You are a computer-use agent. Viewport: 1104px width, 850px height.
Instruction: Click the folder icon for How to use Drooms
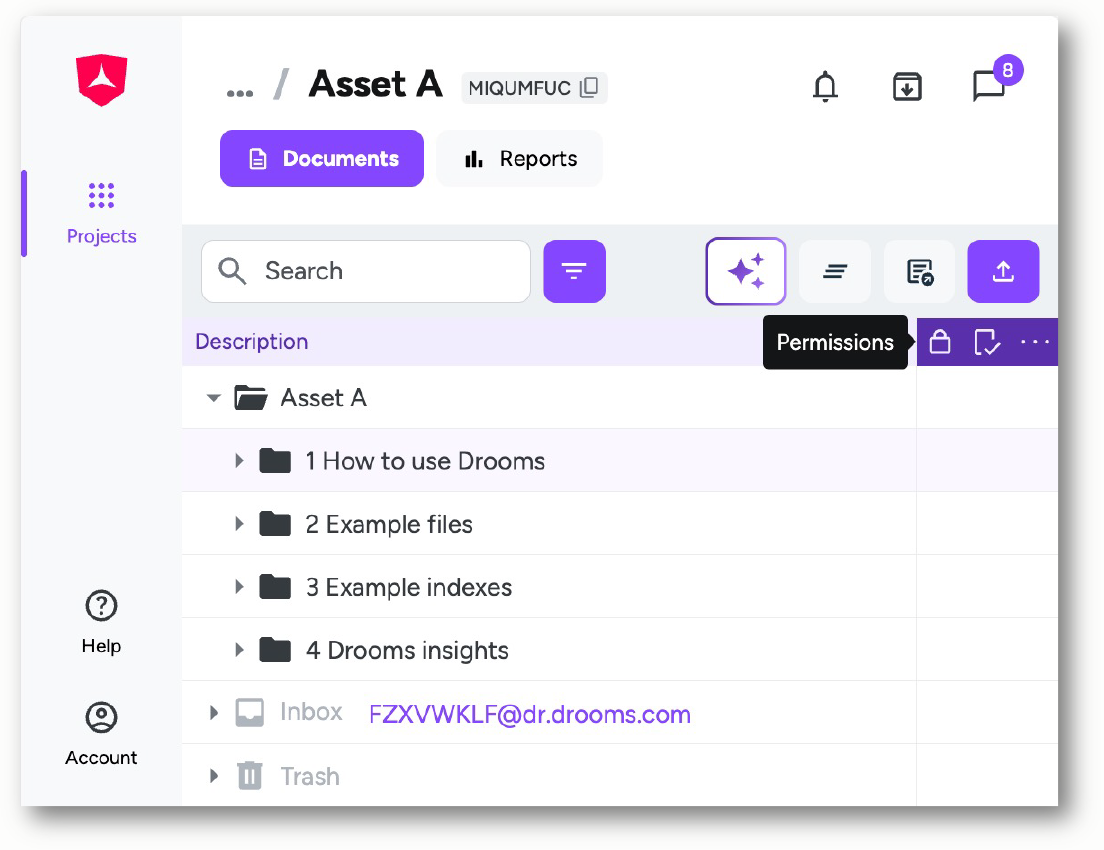click(x=275, y=461)
